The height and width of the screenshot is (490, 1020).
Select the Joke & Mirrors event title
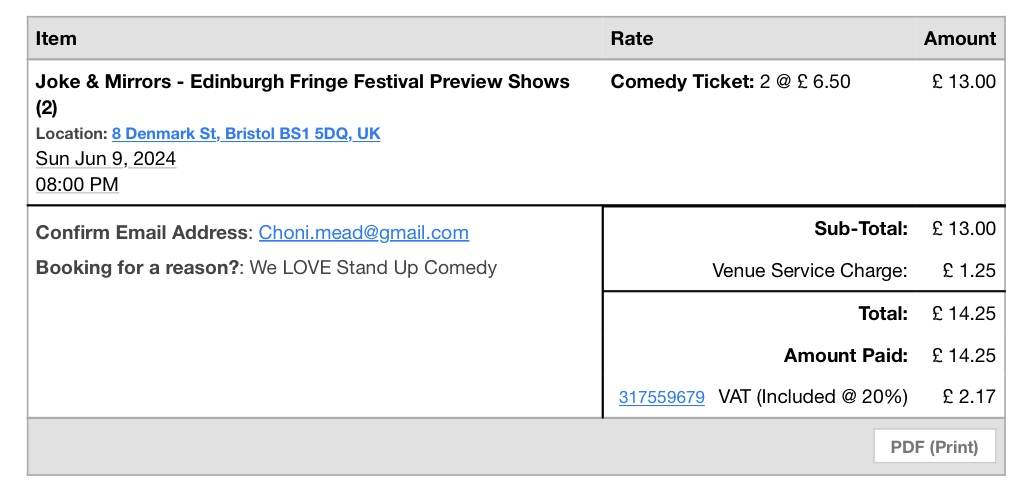pyautogui.click(x=302, y=82)
